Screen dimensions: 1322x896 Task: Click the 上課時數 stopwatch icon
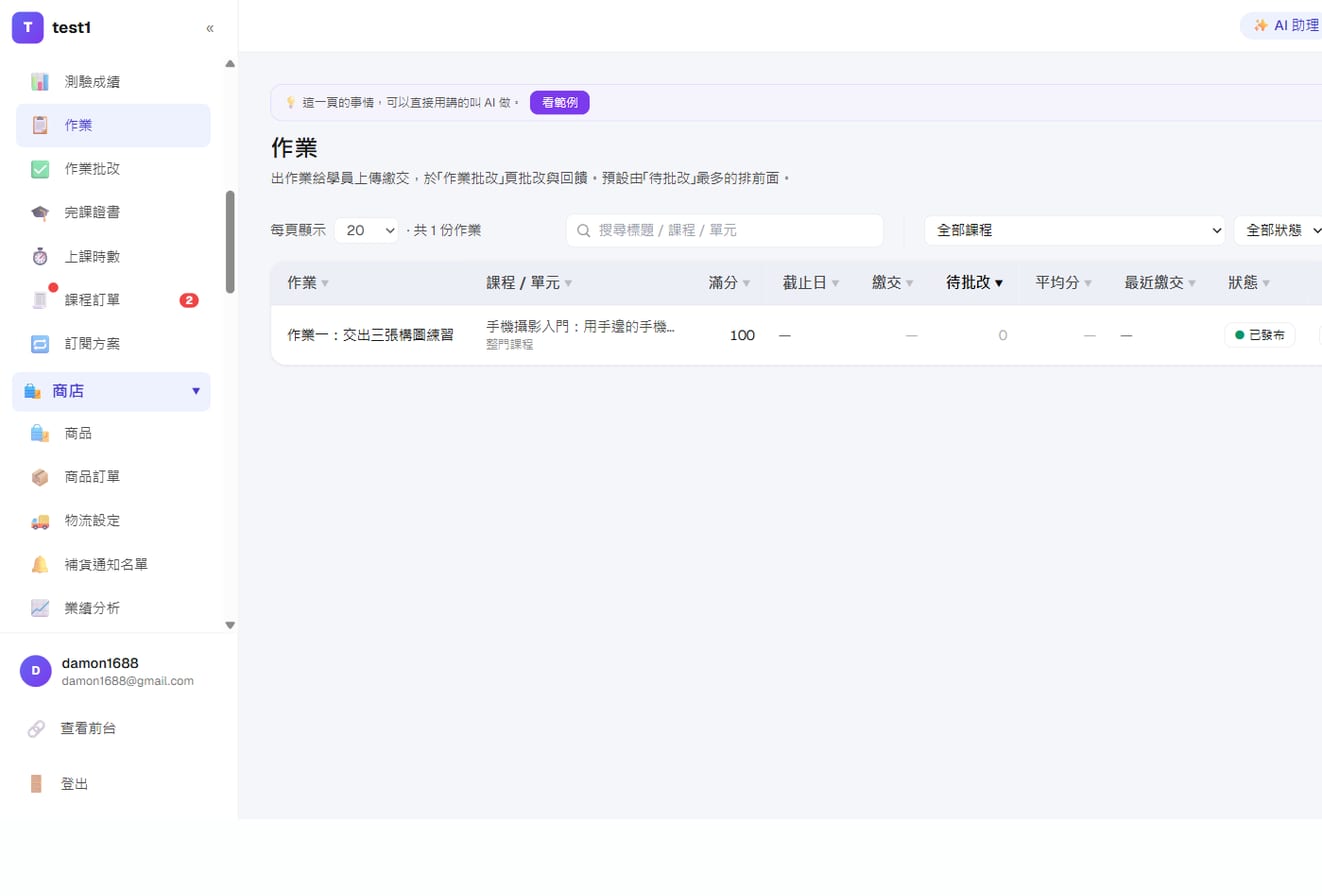[40, 257]
